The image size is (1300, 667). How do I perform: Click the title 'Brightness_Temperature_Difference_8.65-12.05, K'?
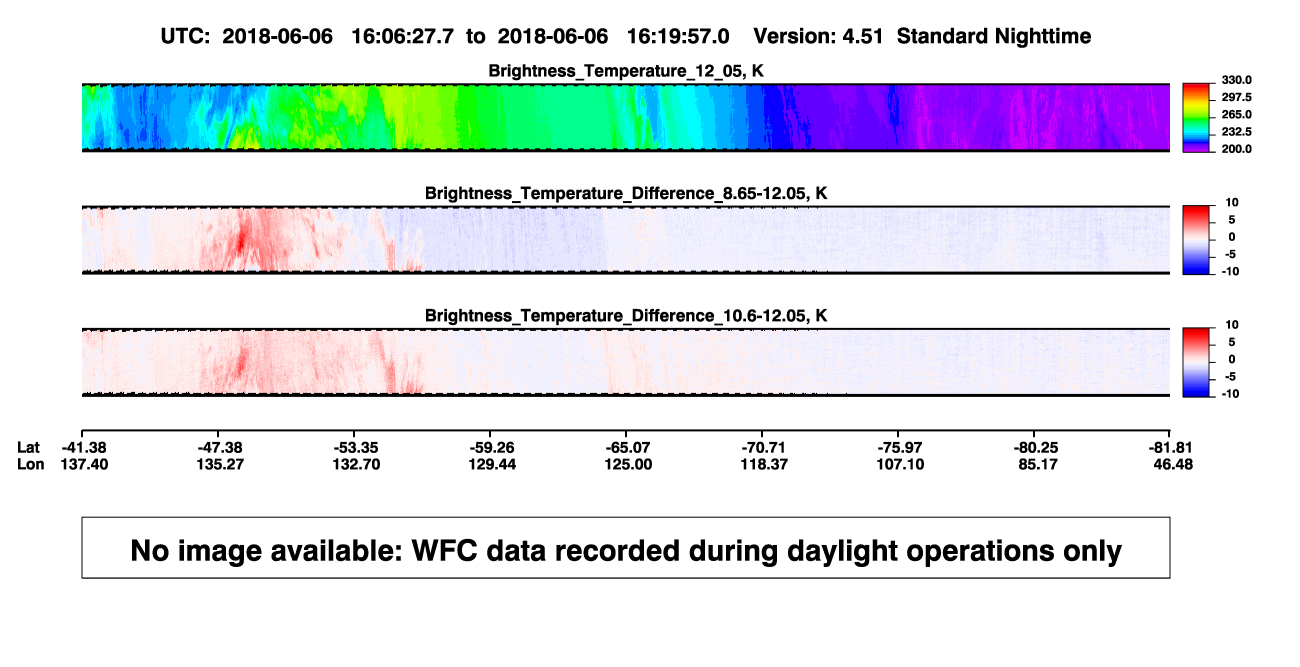[626, 193]
